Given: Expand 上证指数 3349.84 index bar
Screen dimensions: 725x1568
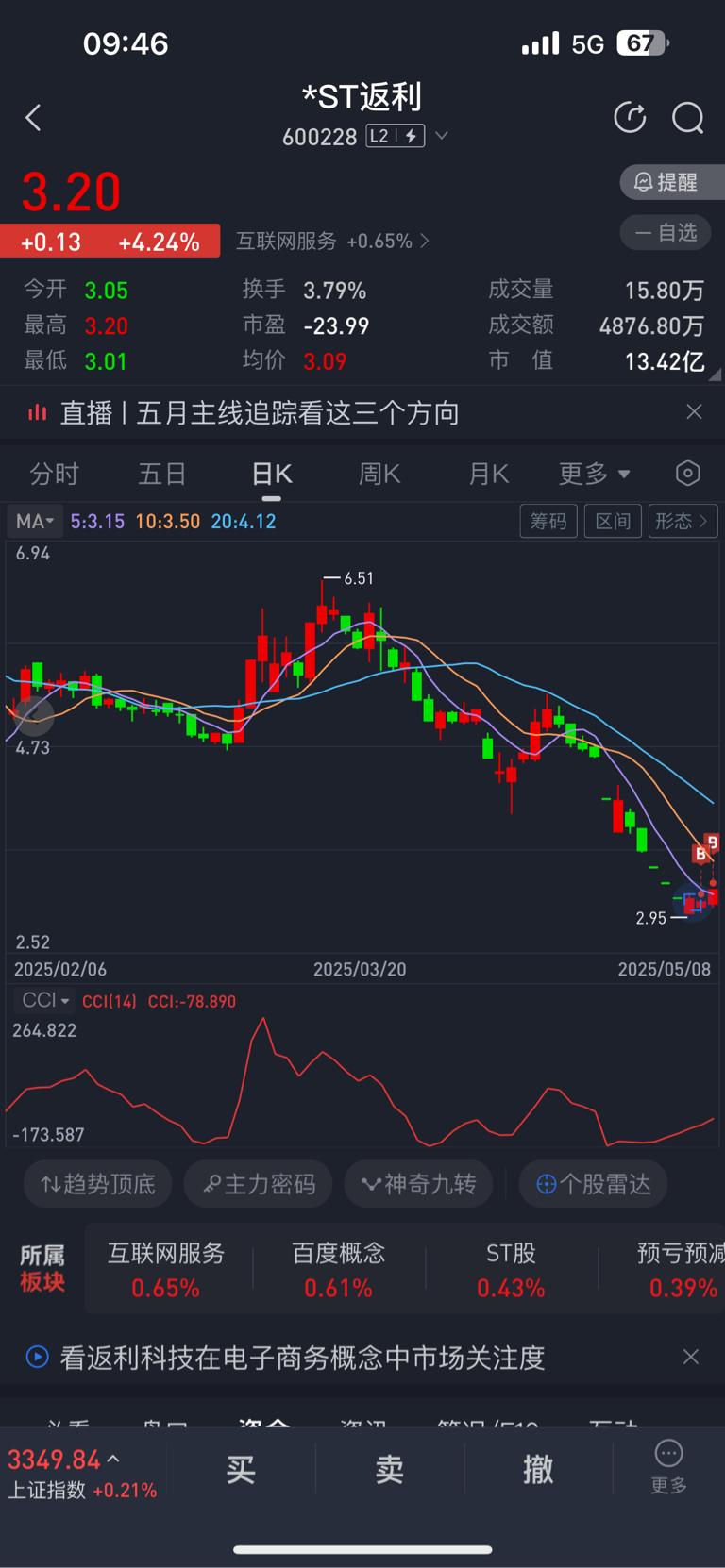Looking at the screenshot, I should 83,1474.
